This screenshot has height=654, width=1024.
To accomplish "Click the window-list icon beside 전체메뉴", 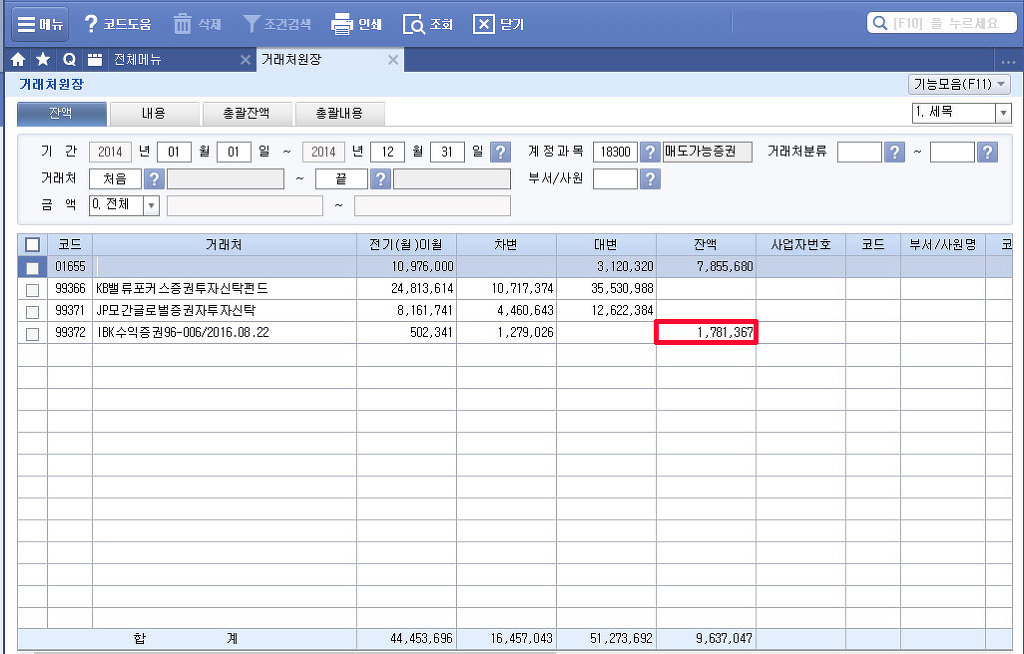I will coord(95,59).
